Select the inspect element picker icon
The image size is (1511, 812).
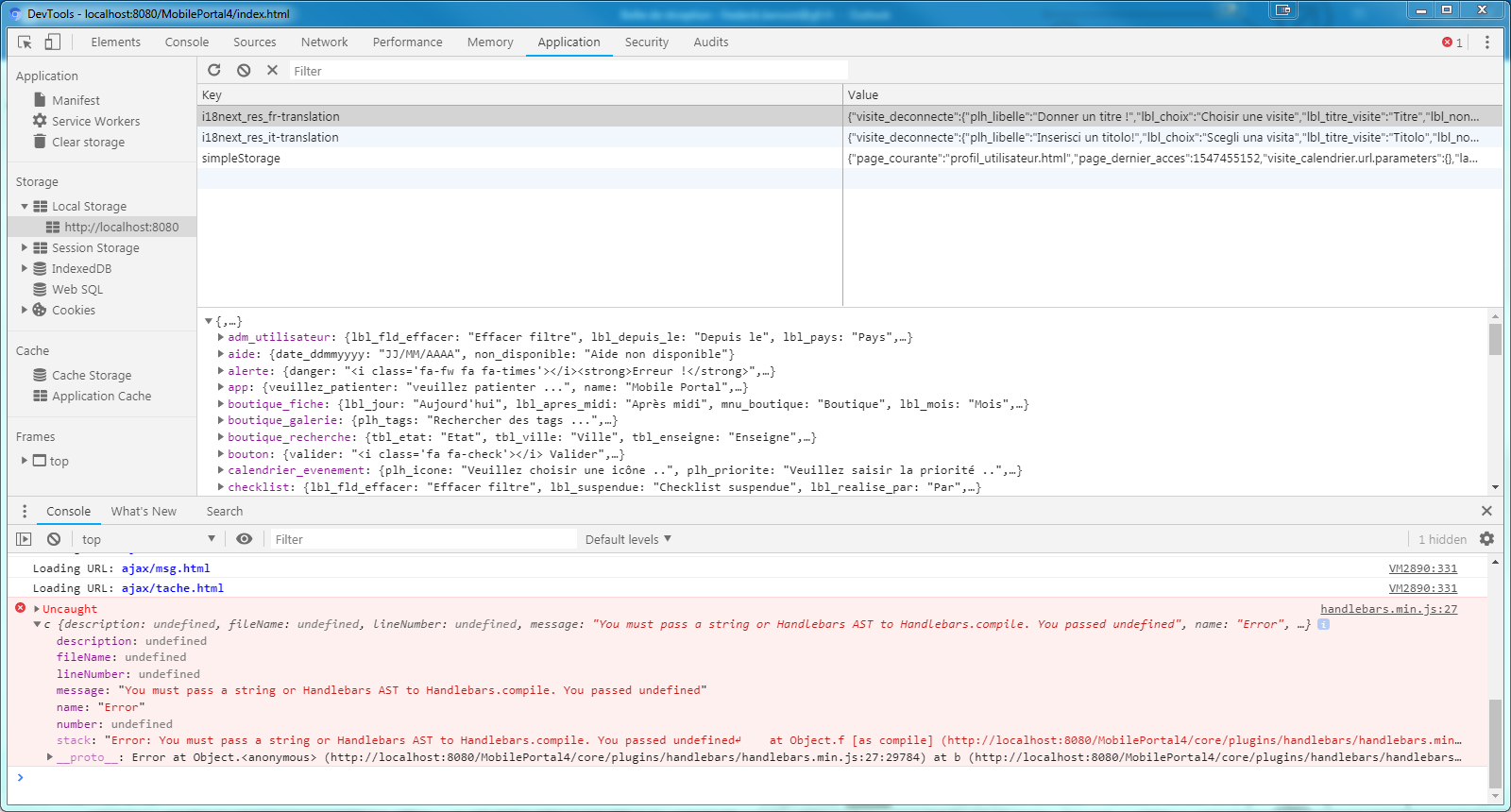(25, 42)
